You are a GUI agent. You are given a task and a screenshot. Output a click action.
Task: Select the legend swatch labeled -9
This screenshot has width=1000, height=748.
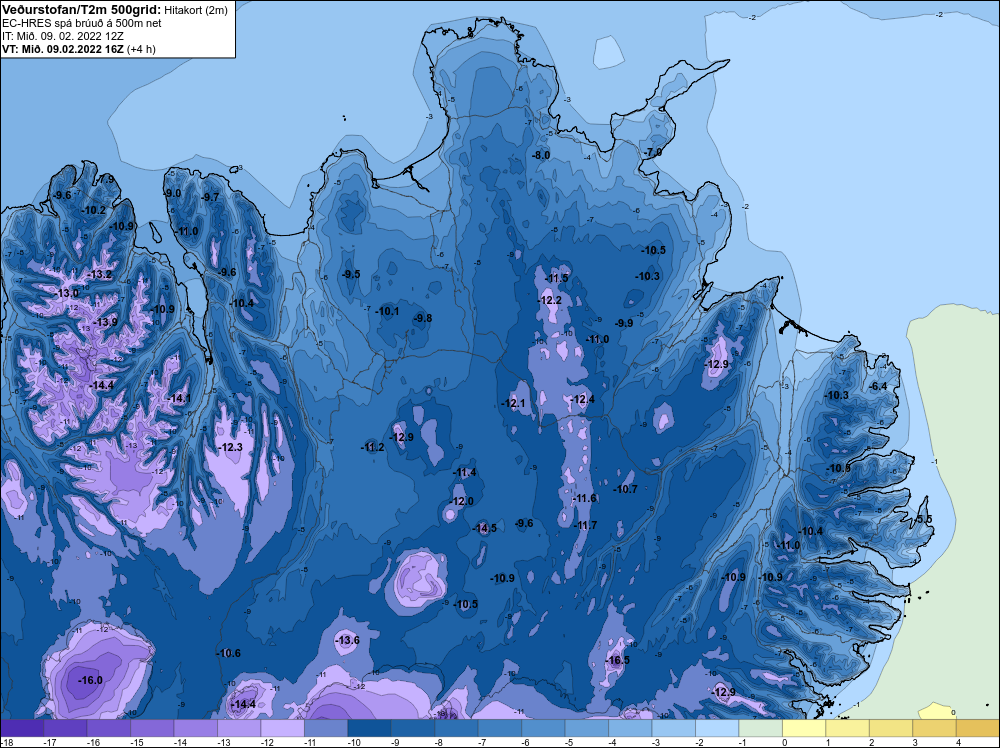[413, 728]
